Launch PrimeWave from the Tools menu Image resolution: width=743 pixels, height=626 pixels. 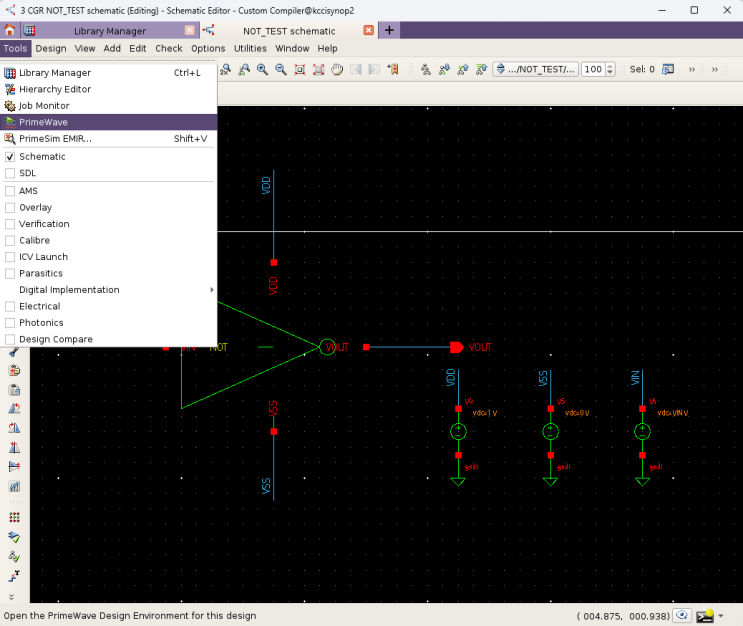[43, 122]
